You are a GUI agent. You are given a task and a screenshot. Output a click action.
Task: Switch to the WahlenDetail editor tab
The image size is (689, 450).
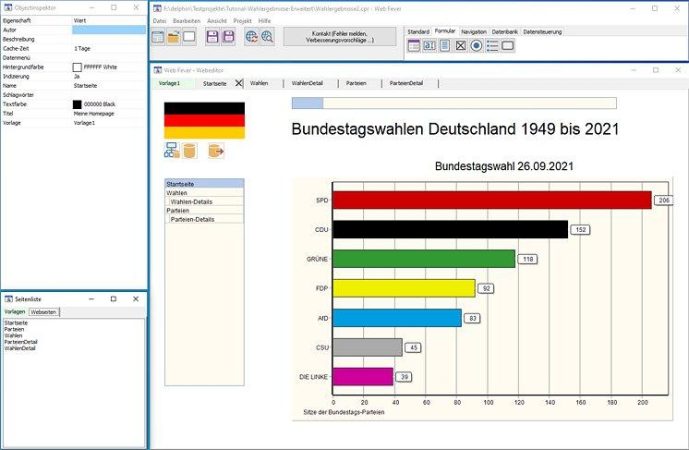point(309,84)
